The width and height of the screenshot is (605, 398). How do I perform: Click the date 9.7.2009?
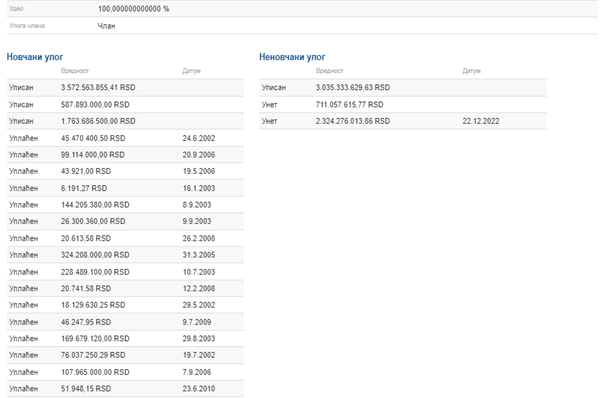click(197, 322)
